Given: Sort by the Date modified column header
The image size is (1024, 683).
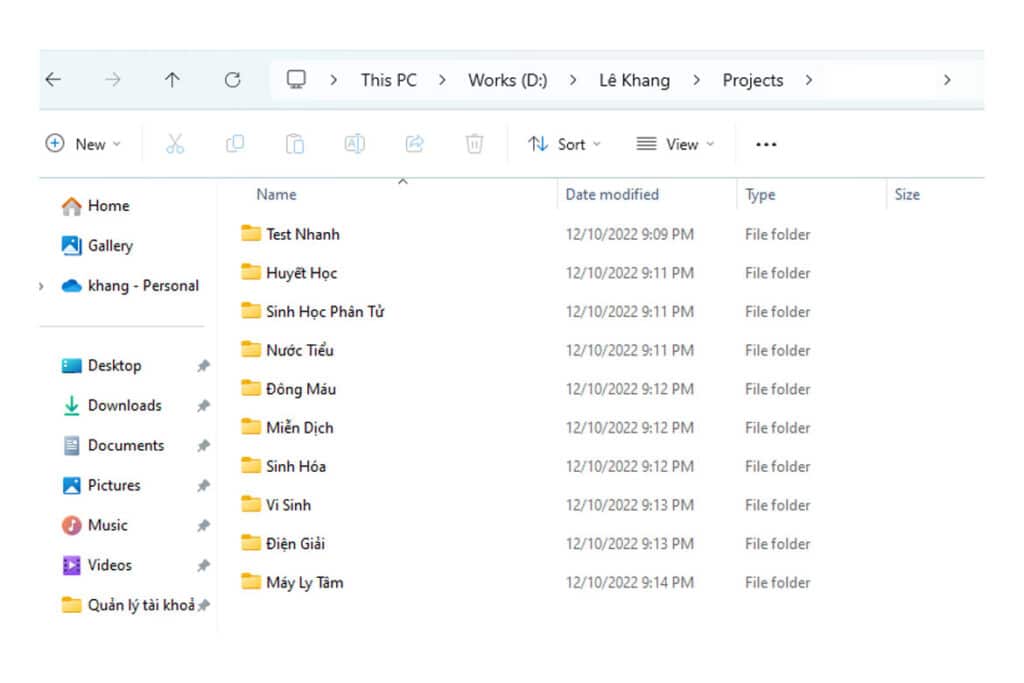Looking at the screenshot, I should tap(612, 195).
